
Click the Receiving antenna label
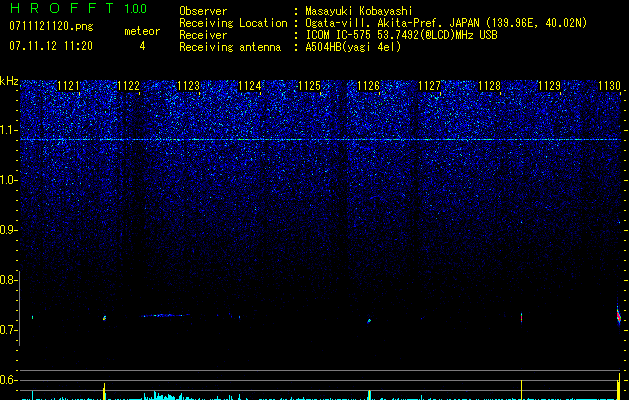[230, 47]
